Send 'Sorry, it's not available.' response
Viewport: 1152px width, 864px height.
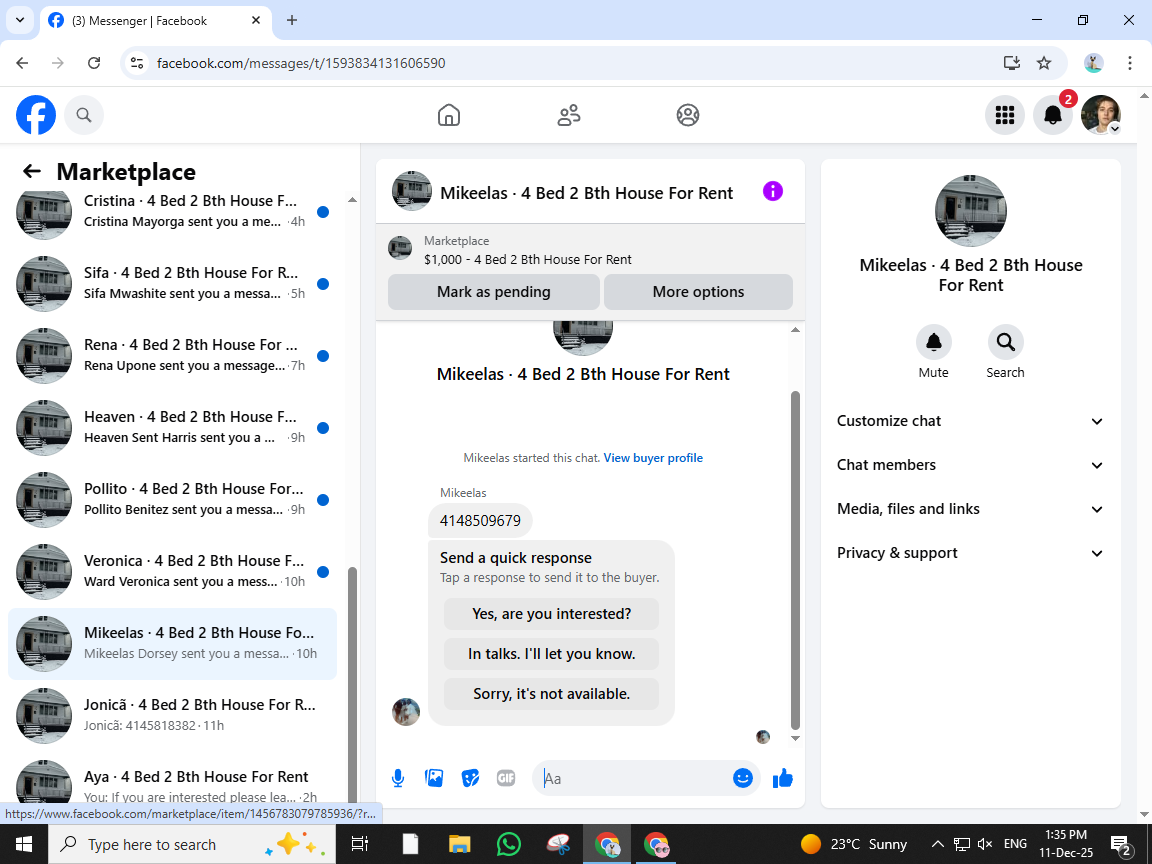tap(551, 694)
